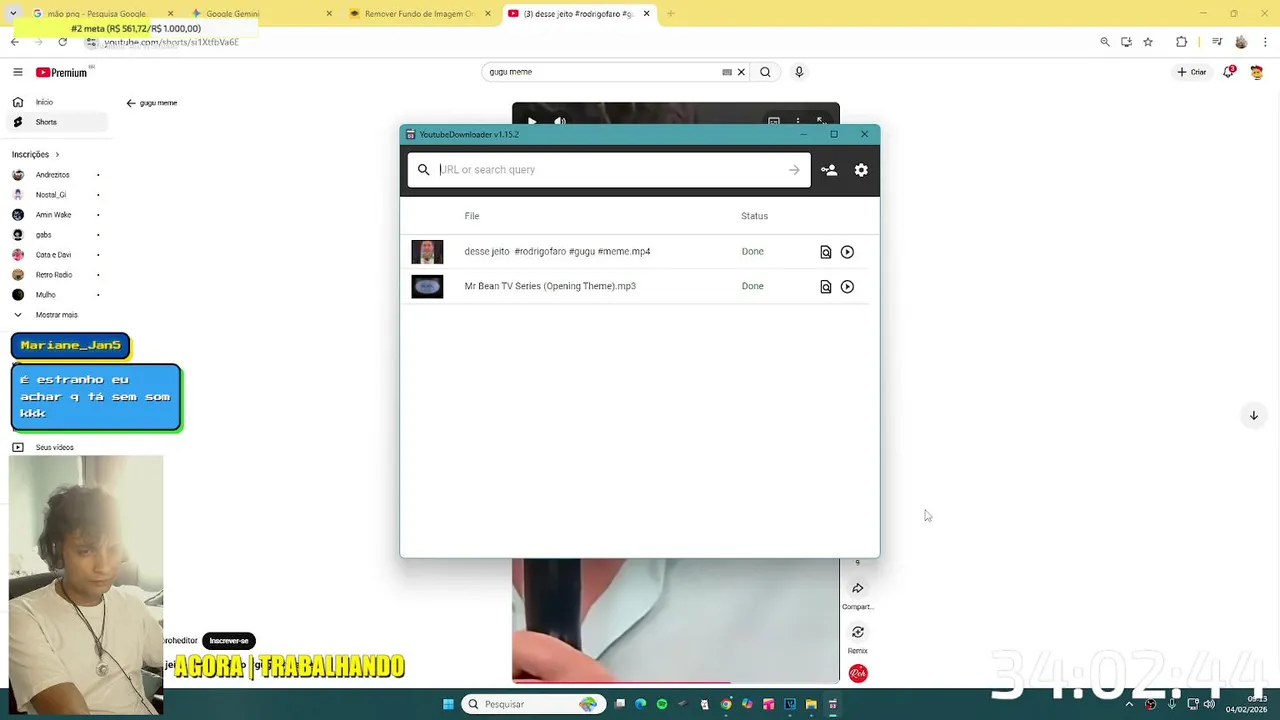Click taskbar Pesquisar search box
1280x720 pixels.
(x=532, y=704)
